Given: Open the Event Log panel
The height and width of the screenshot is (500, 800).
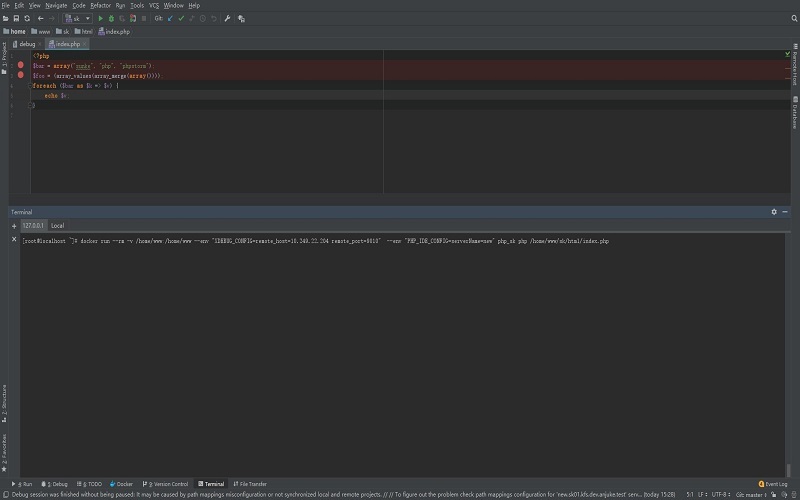Looking at the screenshot, I should (x=774, y=484).
